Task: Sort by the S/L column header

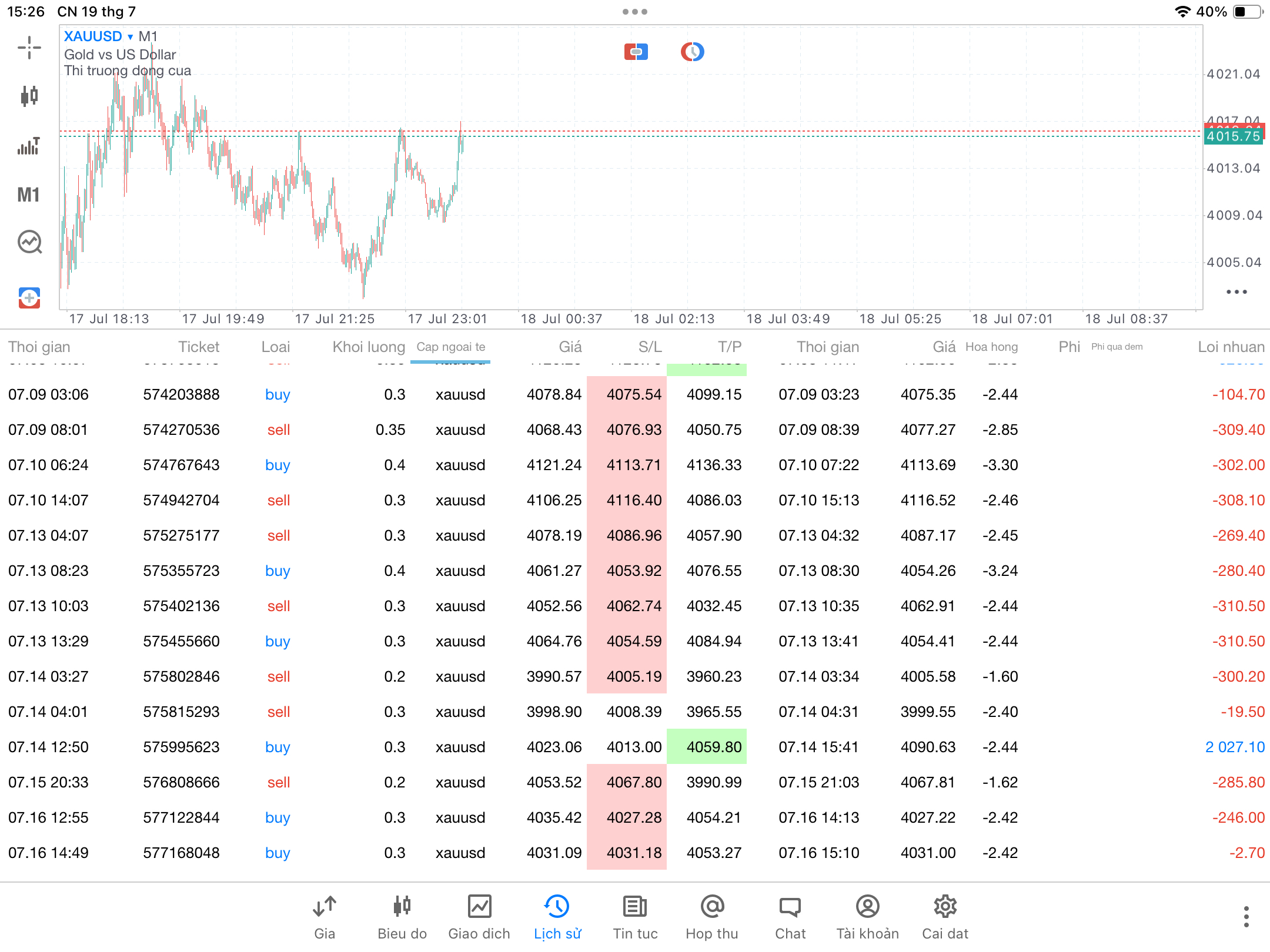Action: coord(650,347)
